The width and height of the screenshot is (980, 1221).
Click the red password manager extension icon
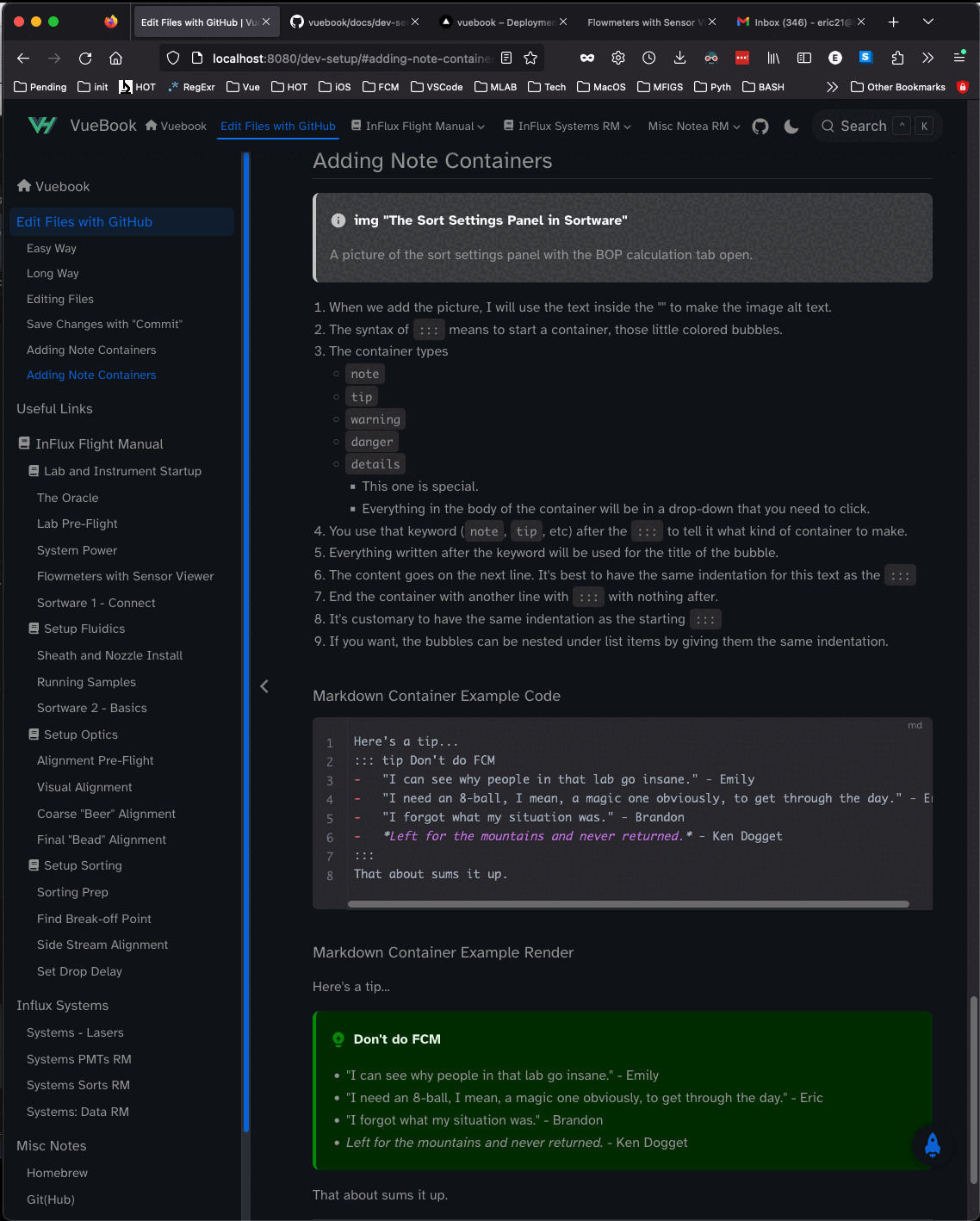(742, 58)
